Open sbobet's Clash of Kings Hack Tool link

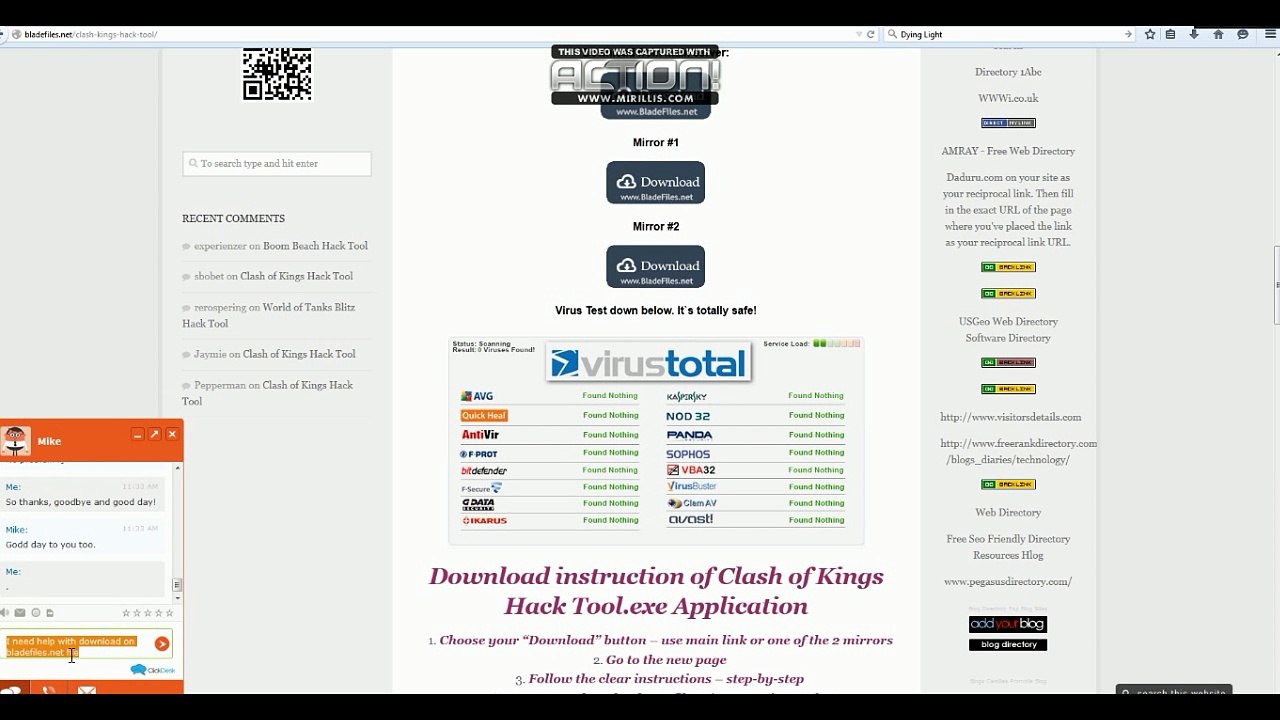[x=296, y=276]
